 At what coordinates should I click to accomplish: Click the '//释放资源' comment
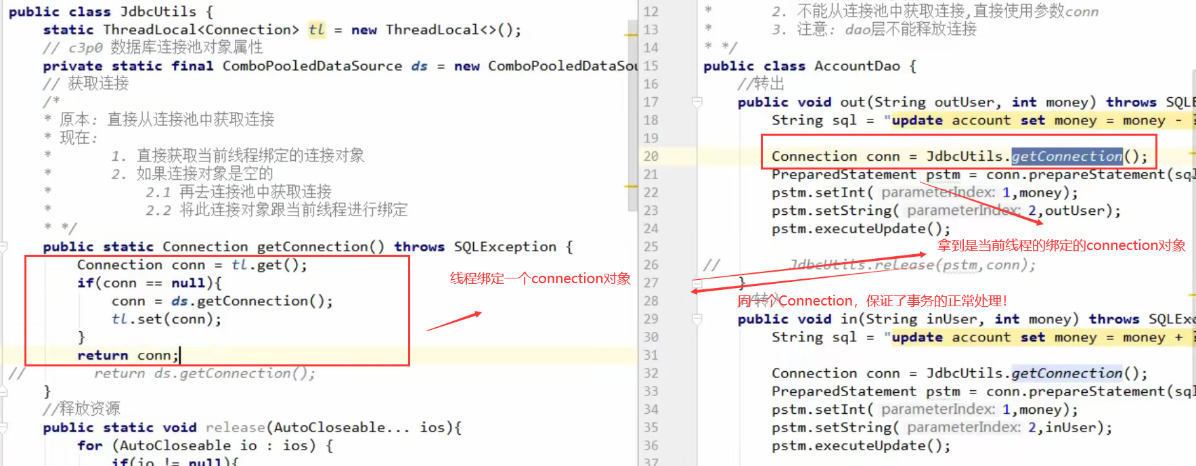(x=81, y=410)
